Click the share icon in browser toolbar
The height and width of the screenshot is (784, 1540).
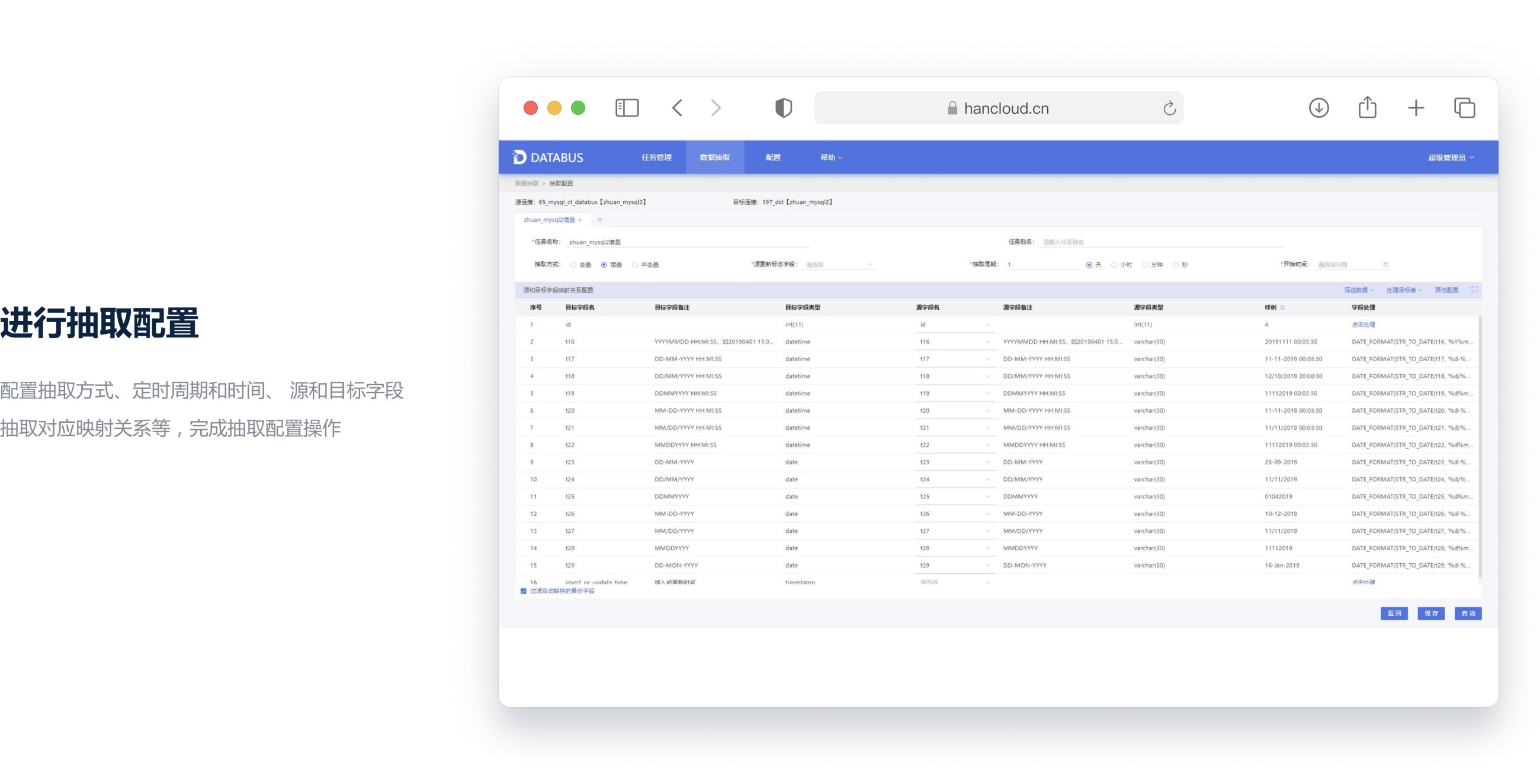1367,108
